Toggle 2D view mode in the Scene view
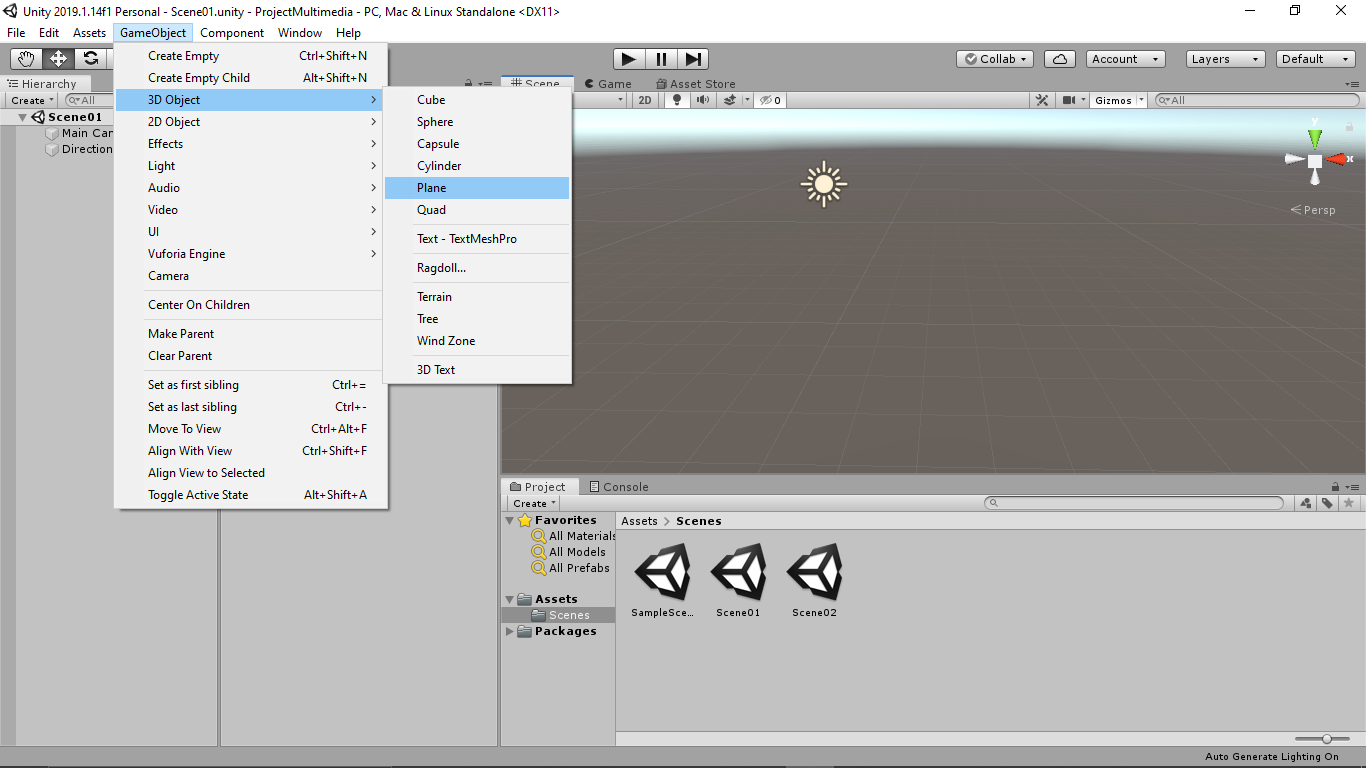 coord(645,99)
